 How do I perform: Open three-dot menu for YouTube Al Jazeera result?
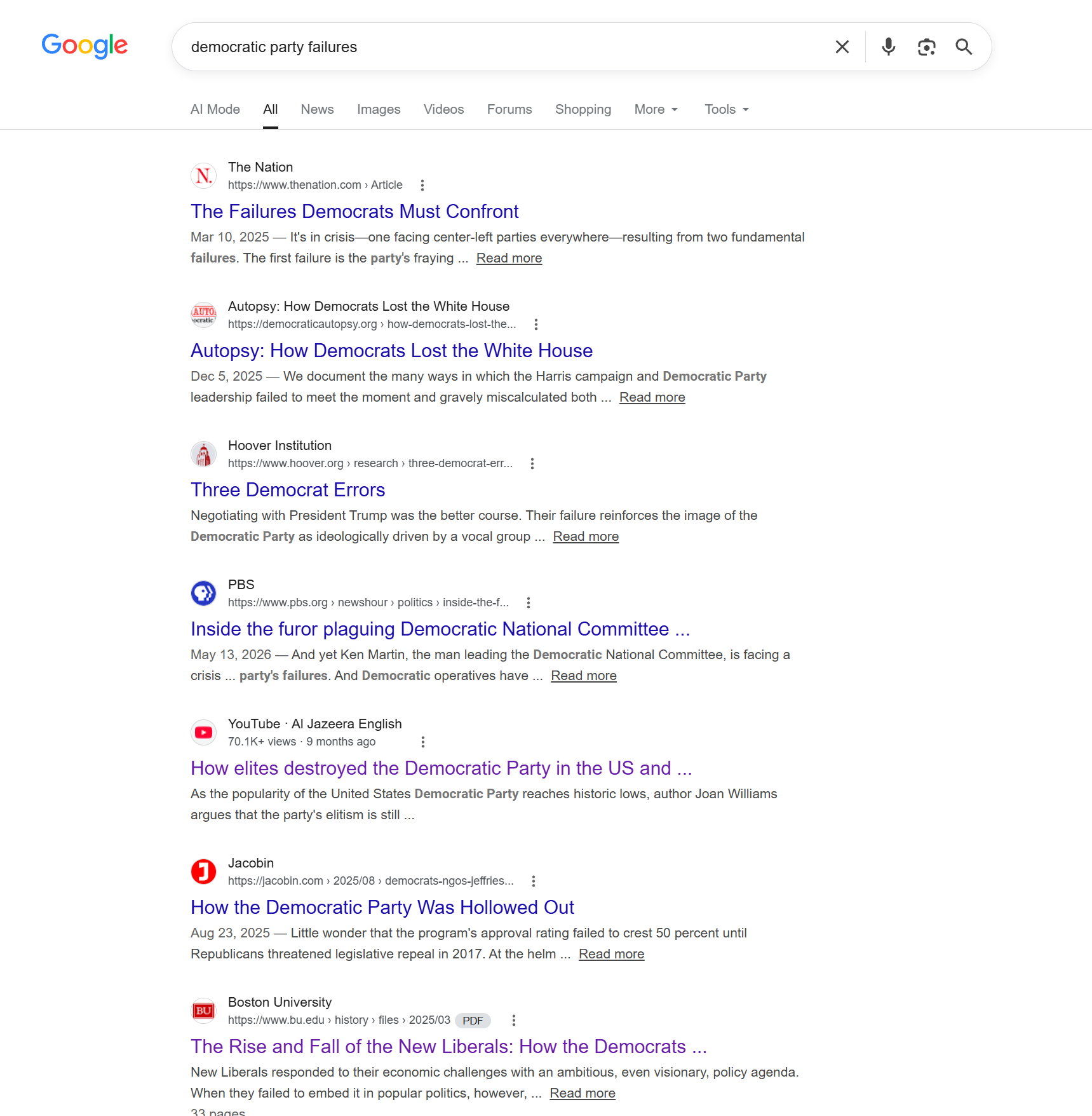(423, 742)
